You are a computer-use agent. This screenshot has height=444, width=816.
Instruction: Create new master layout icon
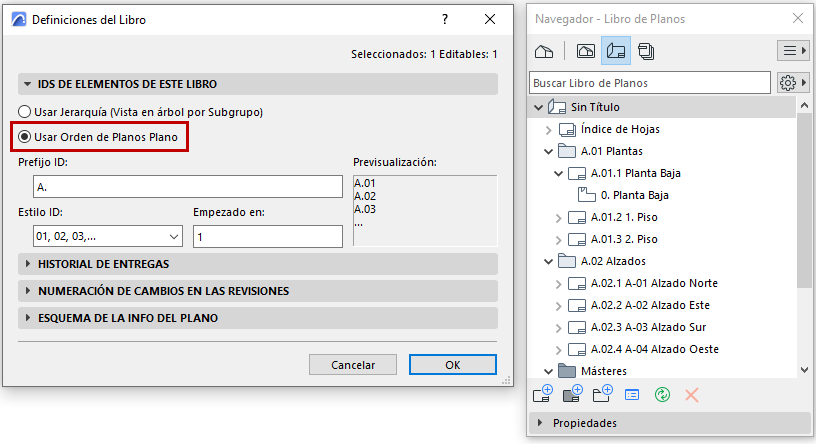[x=572, y=394]
